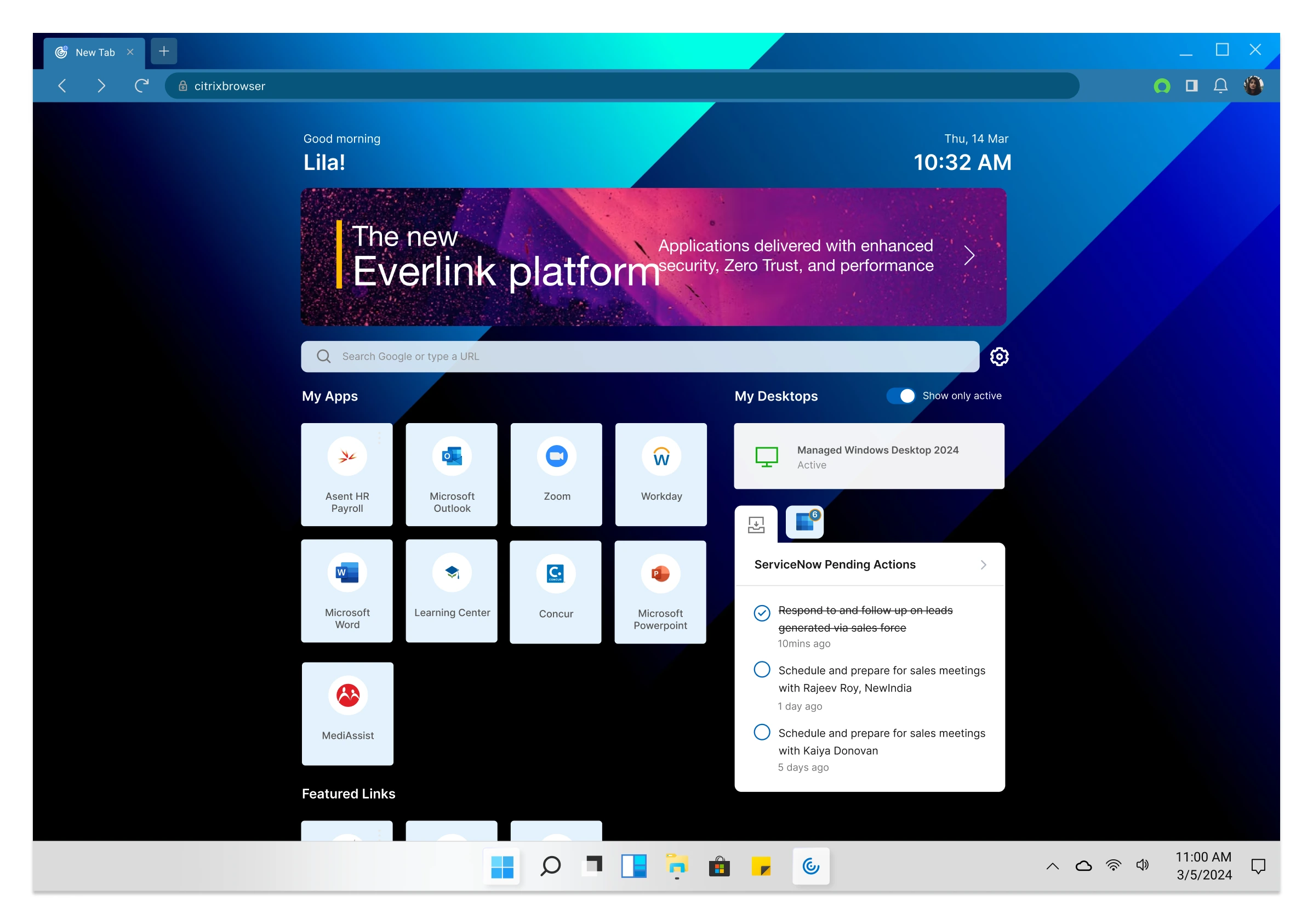Image resolution: width=1313 pixels, height=924 pixels.
Task: Open the Asent HR Payroll app
Action: 346,474
